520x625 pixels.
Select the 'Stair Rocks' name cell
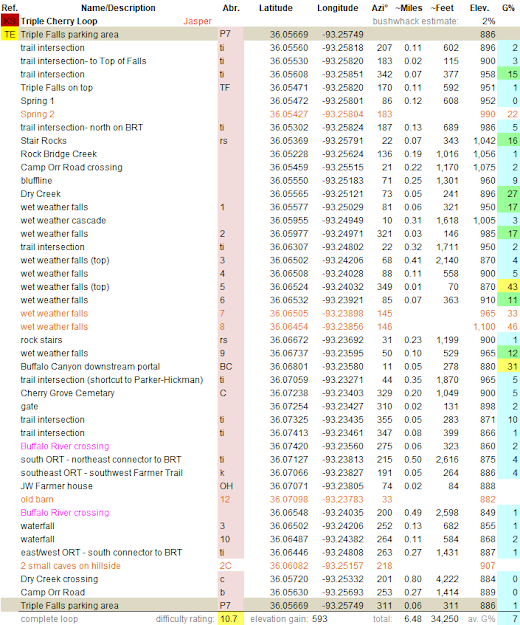coord(43,141)
